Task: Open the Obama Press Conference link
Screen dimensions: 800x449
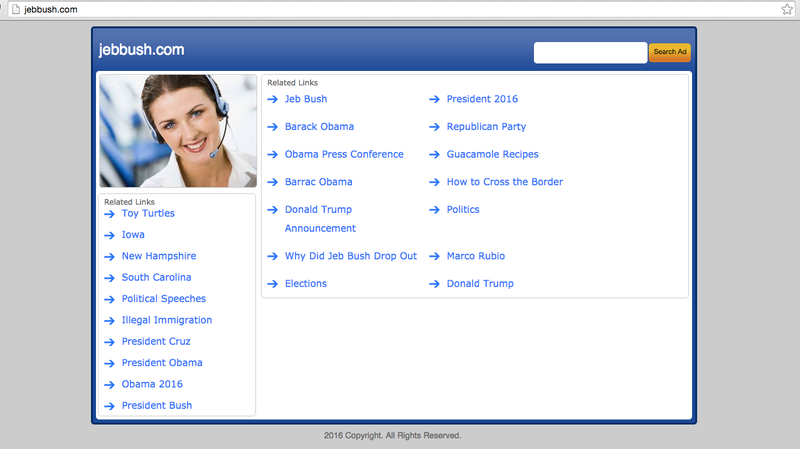Action: (344, 154)
